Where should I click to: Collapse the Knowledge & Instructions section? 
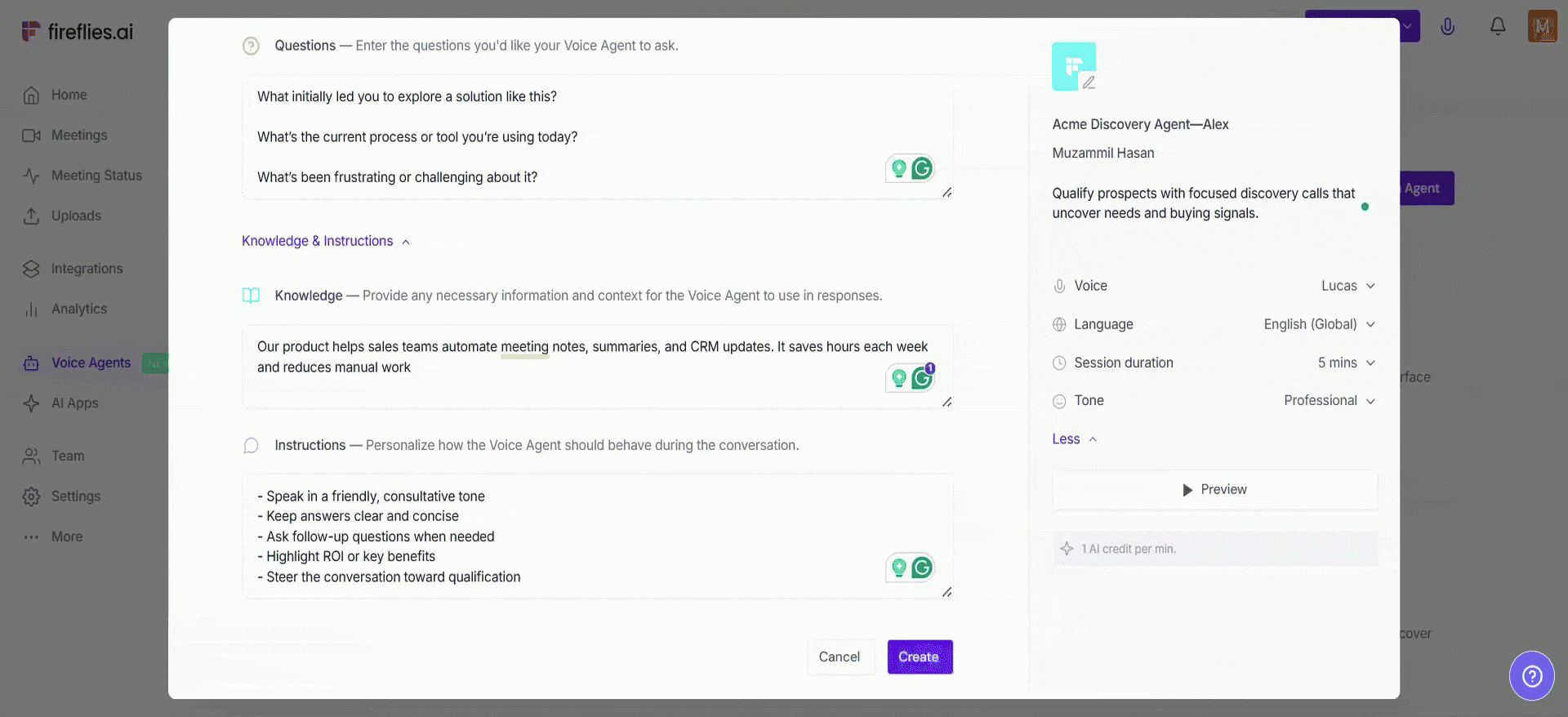coord(325,241)
